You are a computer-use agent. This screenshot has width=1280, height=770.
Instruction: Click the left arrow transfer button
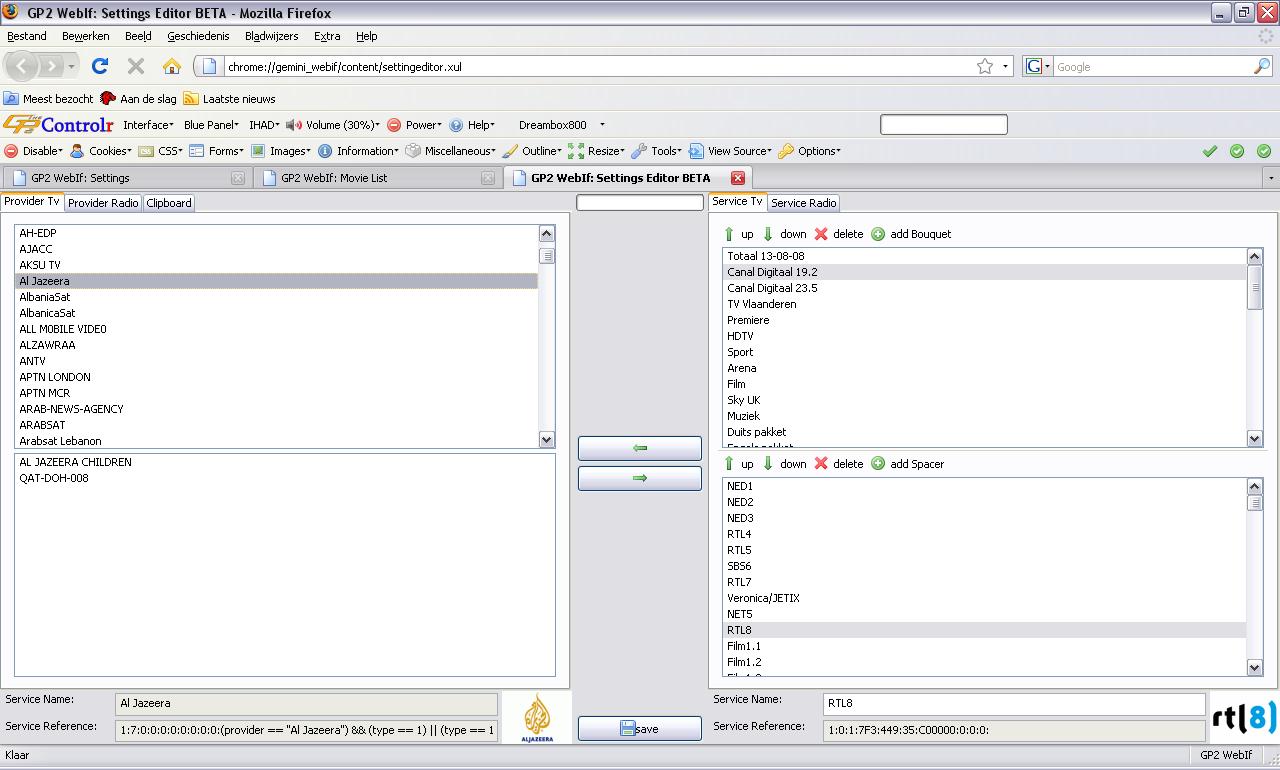pos(640,448)
